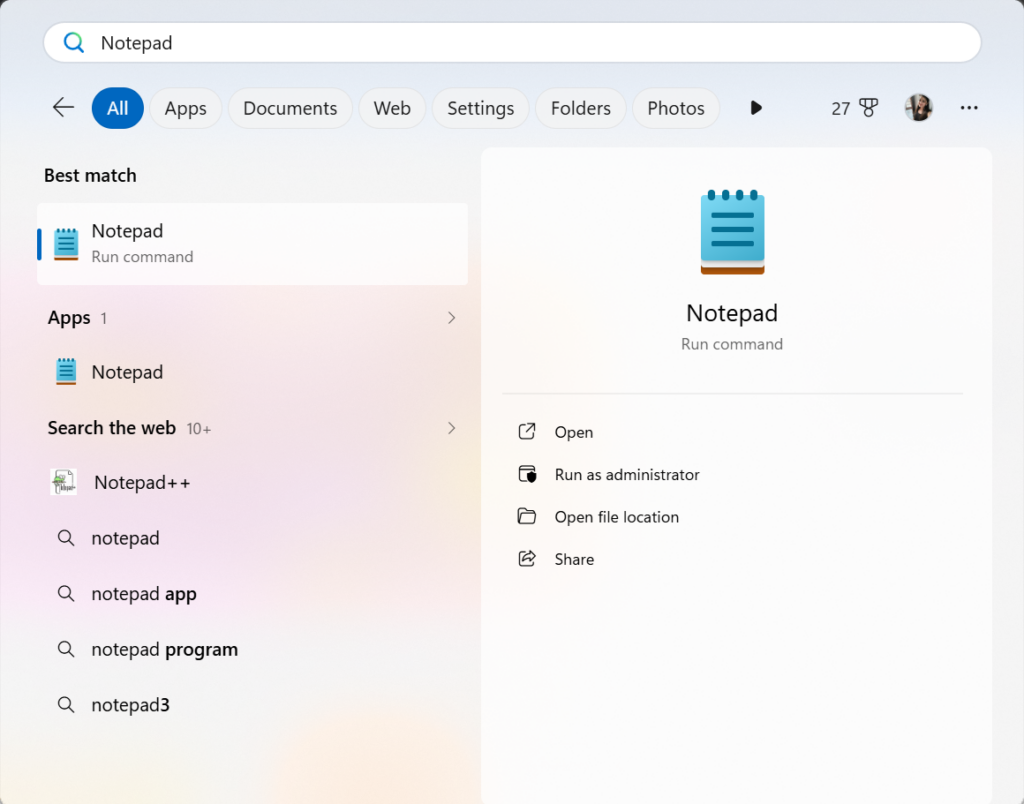Expand the Search the web chevron

click(x=451, y=428)
